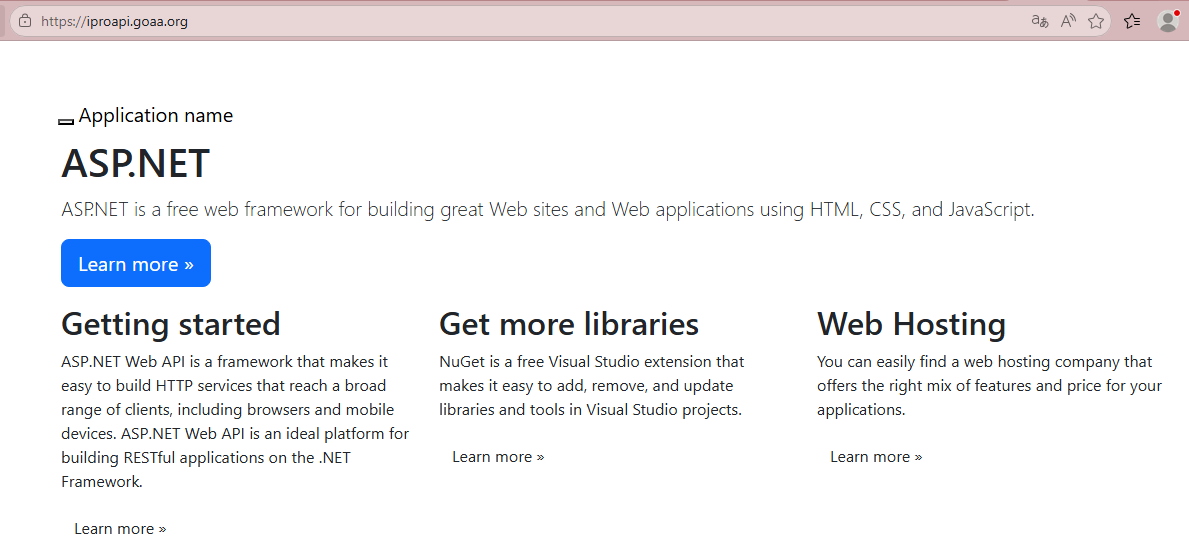Click the Application name brand link
Image resolution: width=1189 pixels, height=549 pixels.
(156, 116)
